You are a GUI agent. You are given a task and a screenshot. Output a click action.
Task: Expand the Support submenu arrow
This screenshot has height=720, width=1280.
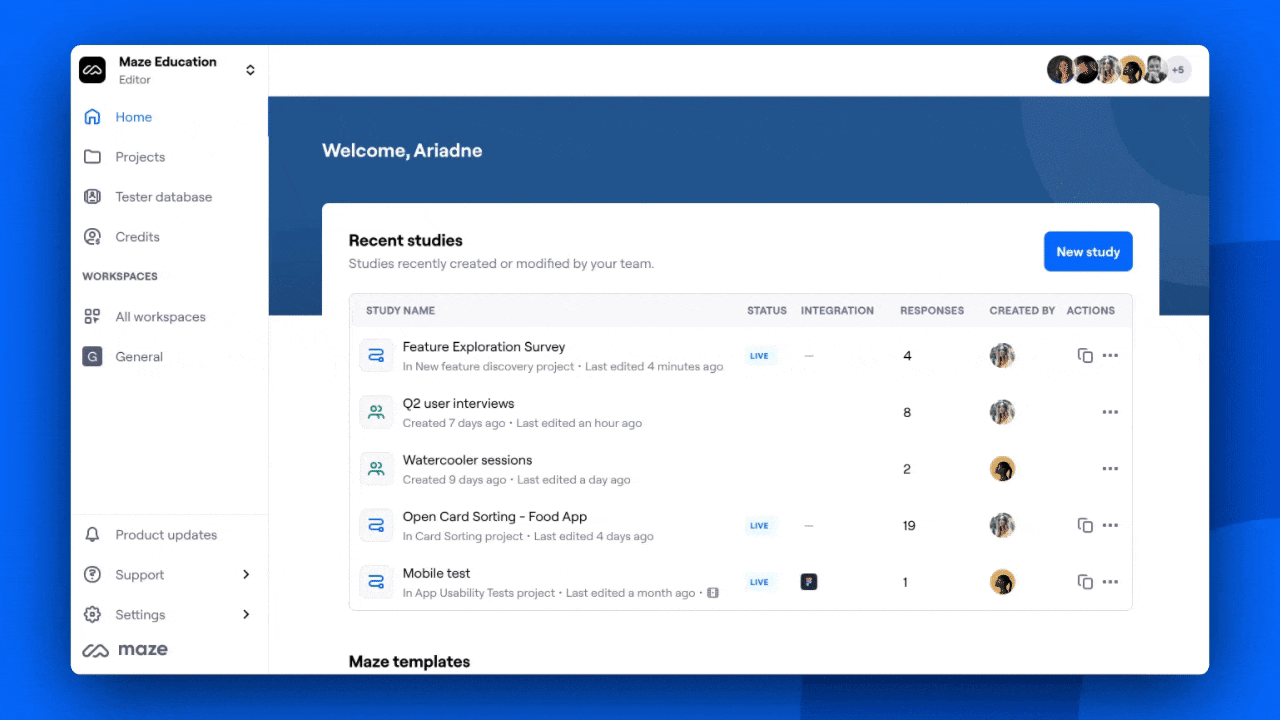click(x=246, y=575)
